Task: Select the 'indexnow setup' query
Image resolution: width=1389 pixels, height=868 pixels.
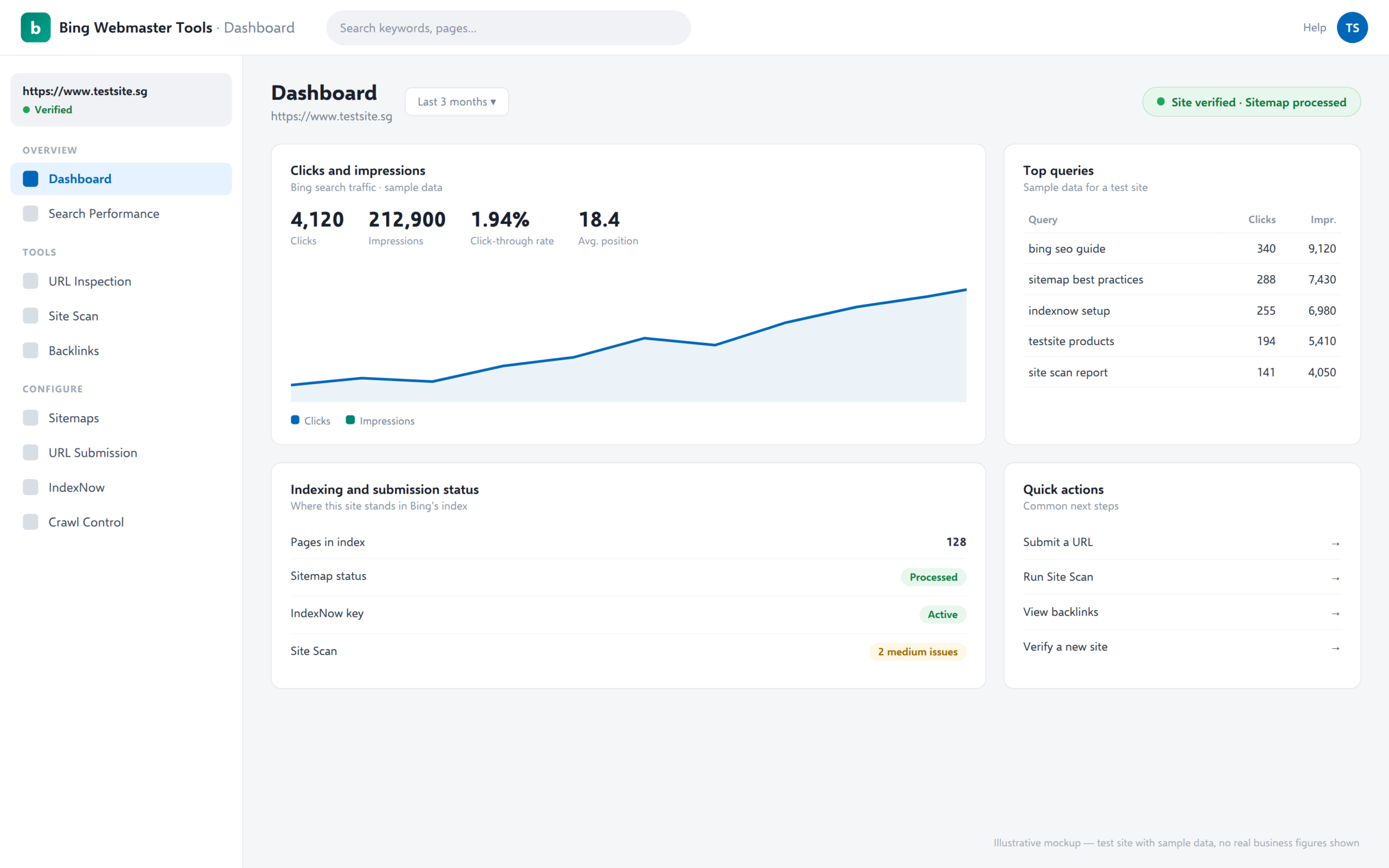Action: [x=1182, y=310]
